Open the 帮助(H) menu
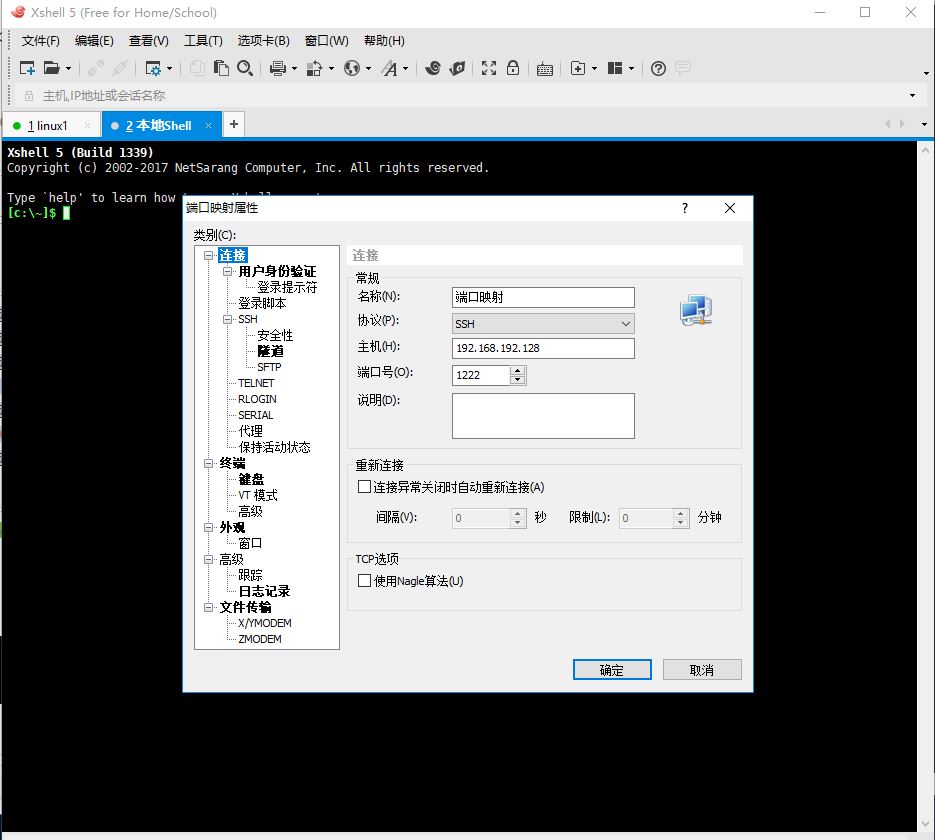 [385, 41]
